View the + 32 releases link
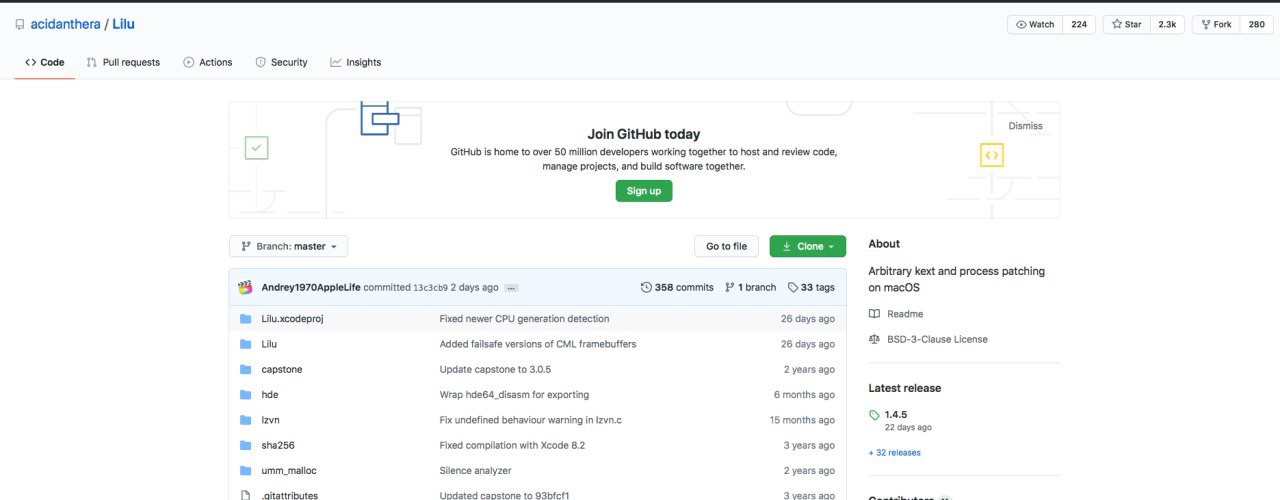Image resolution: width=1280 pixels, height=500 pixels. click(895, 453)
